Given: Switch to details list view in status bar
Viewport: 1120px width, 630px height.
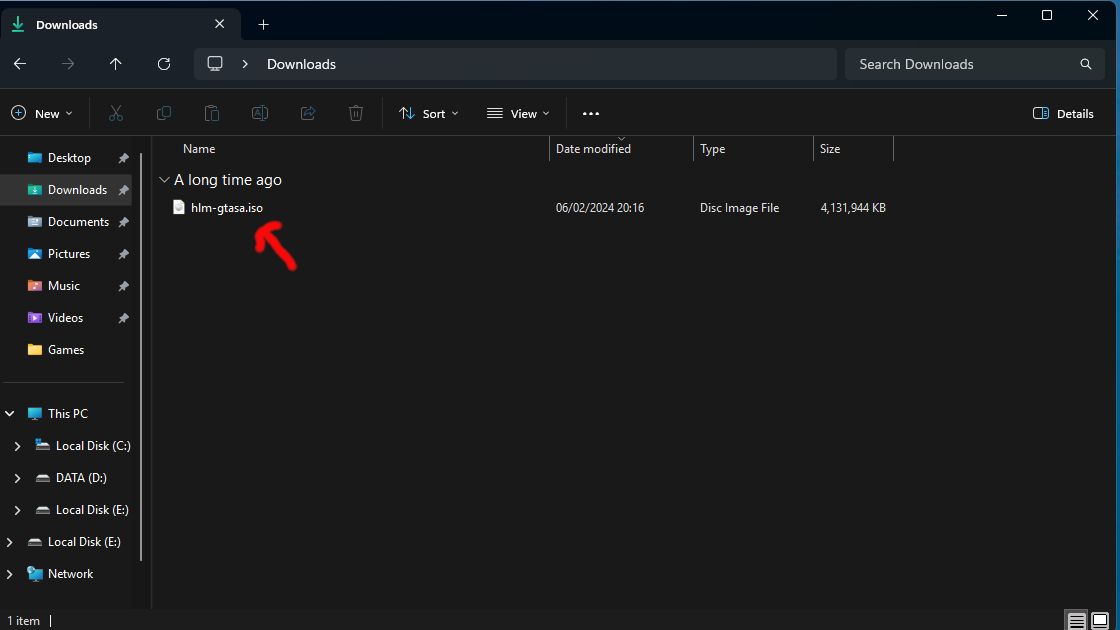Looking at the screenshot, I should click(1076, 620).
